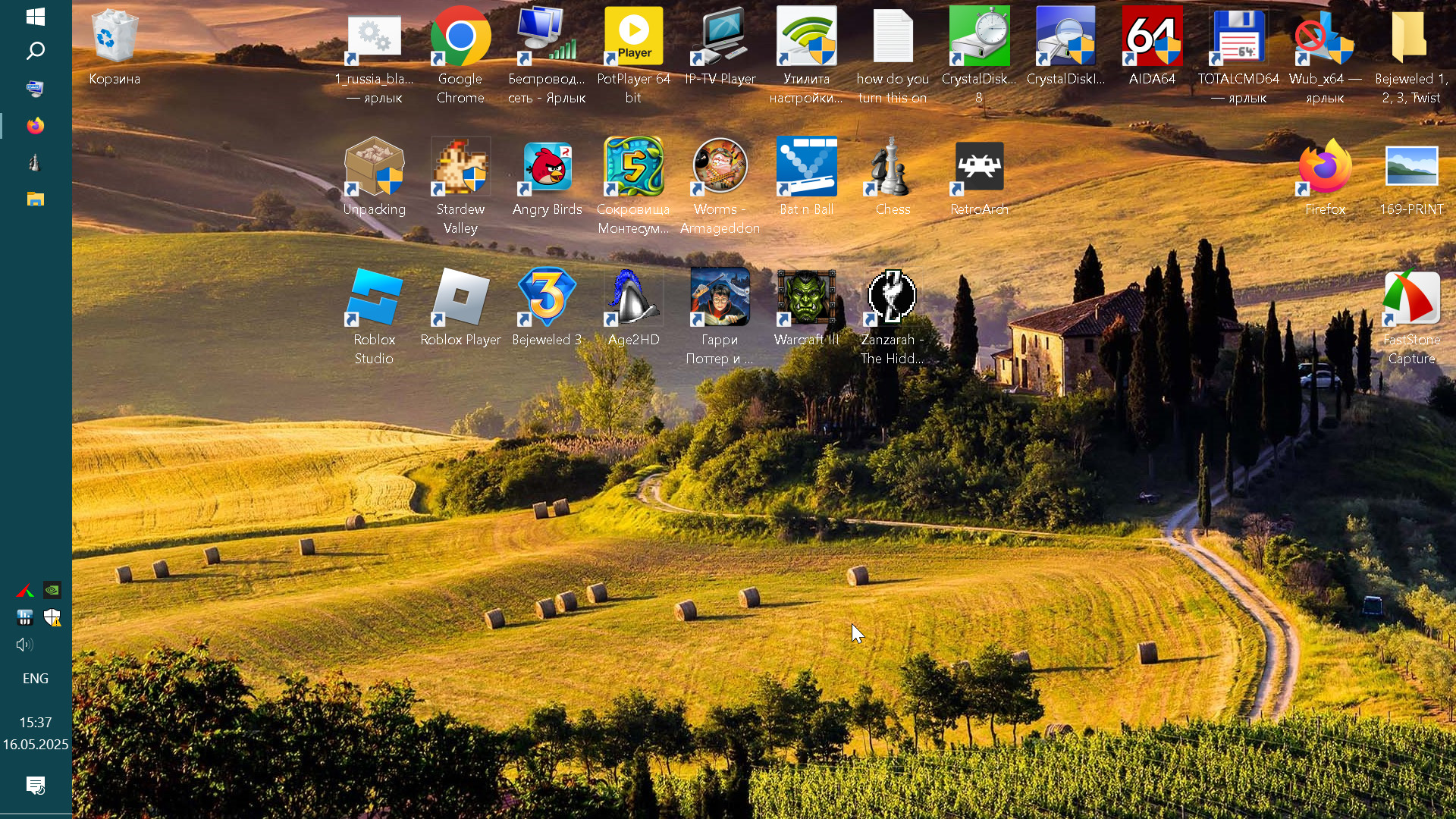Switch to Firefox in the taskbar
This screenshot has width=1456, height=819.
[35, 126]
